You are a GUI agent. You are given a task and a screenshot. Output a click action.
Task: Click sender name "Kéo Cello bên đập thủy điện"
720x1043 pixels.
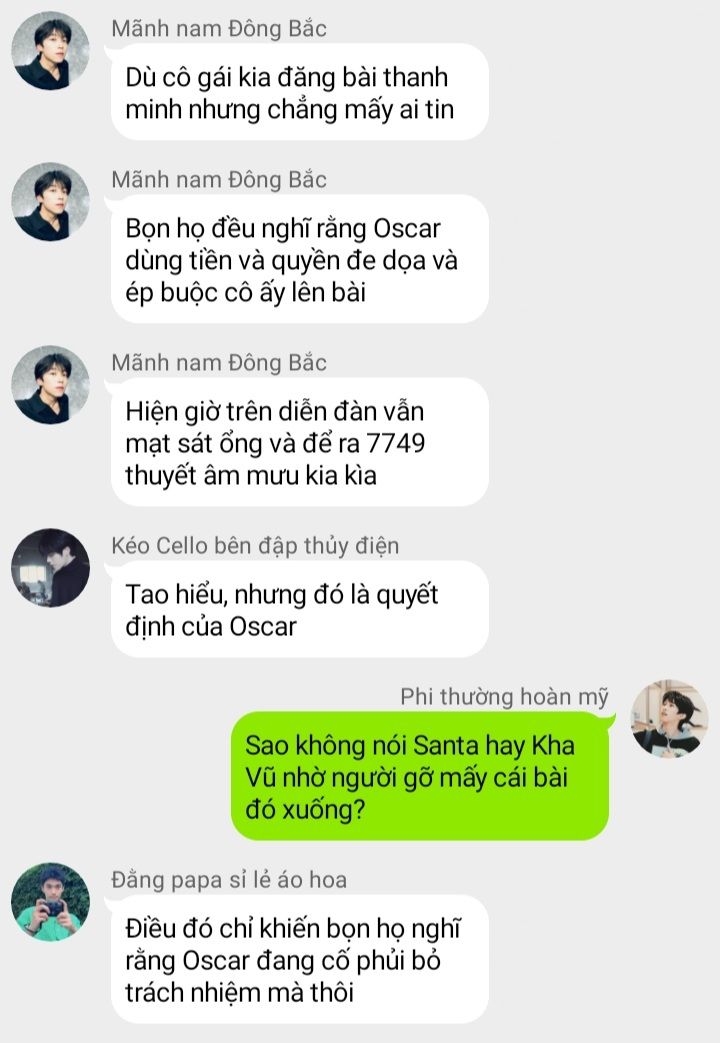coord(256,546)
